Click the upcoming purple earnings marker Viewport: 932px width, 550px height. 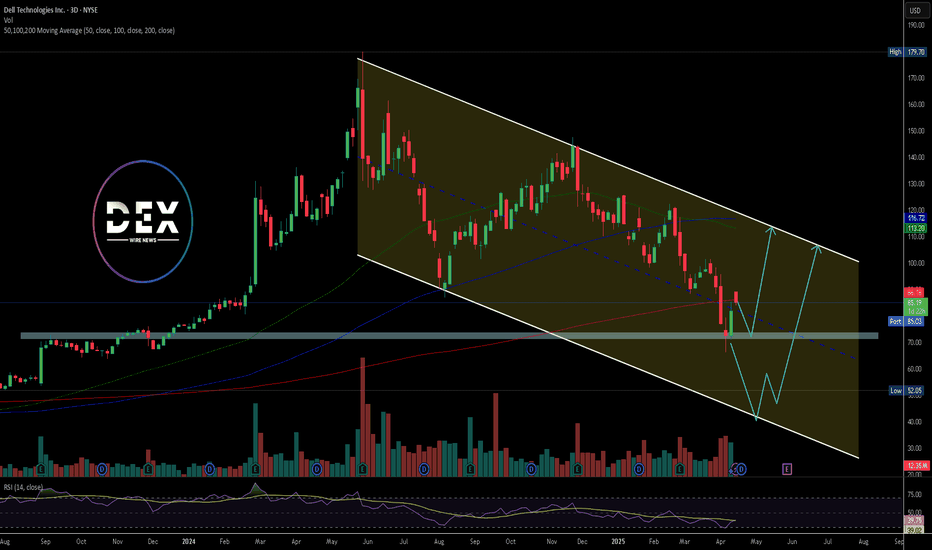coord(787,470)
